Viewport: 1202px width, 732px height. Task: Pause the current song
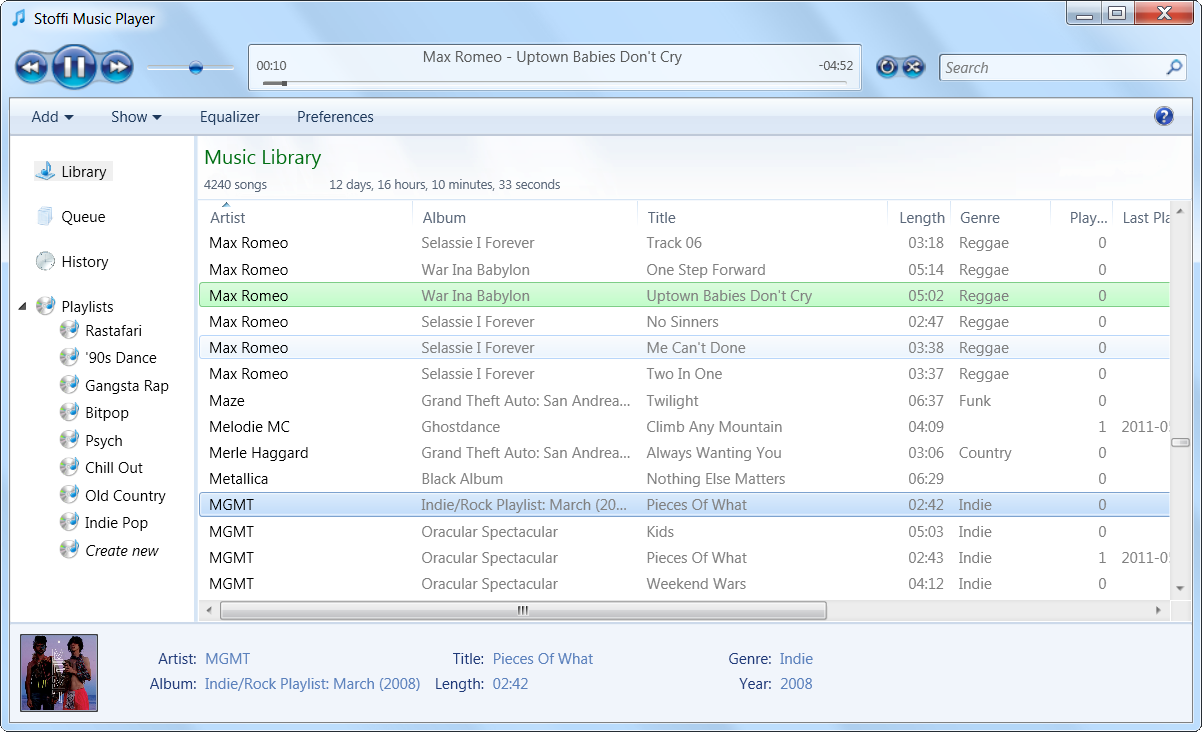[x=75, y=67]
